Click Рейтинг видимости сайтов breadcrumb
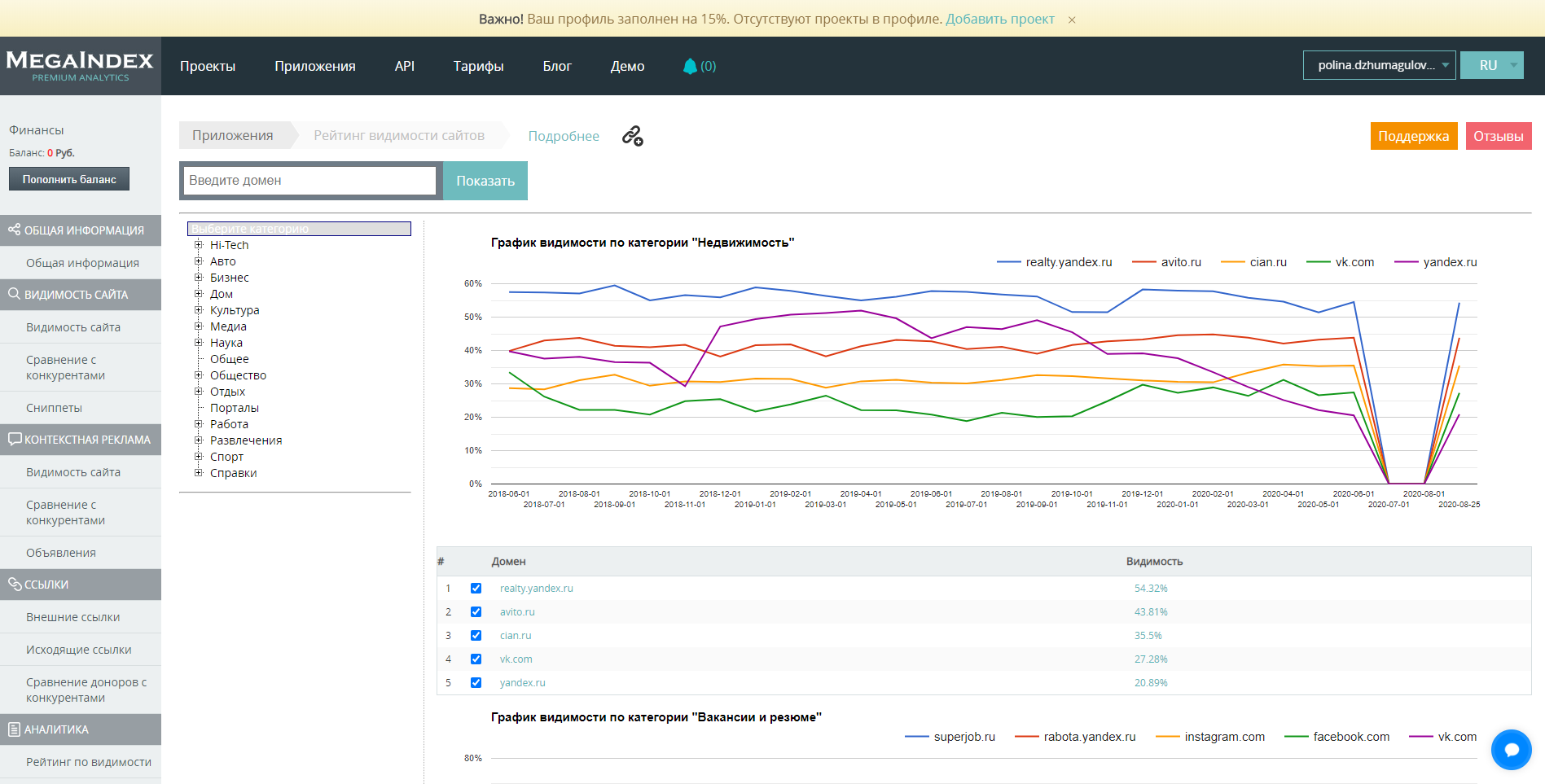 coord(399,135)
